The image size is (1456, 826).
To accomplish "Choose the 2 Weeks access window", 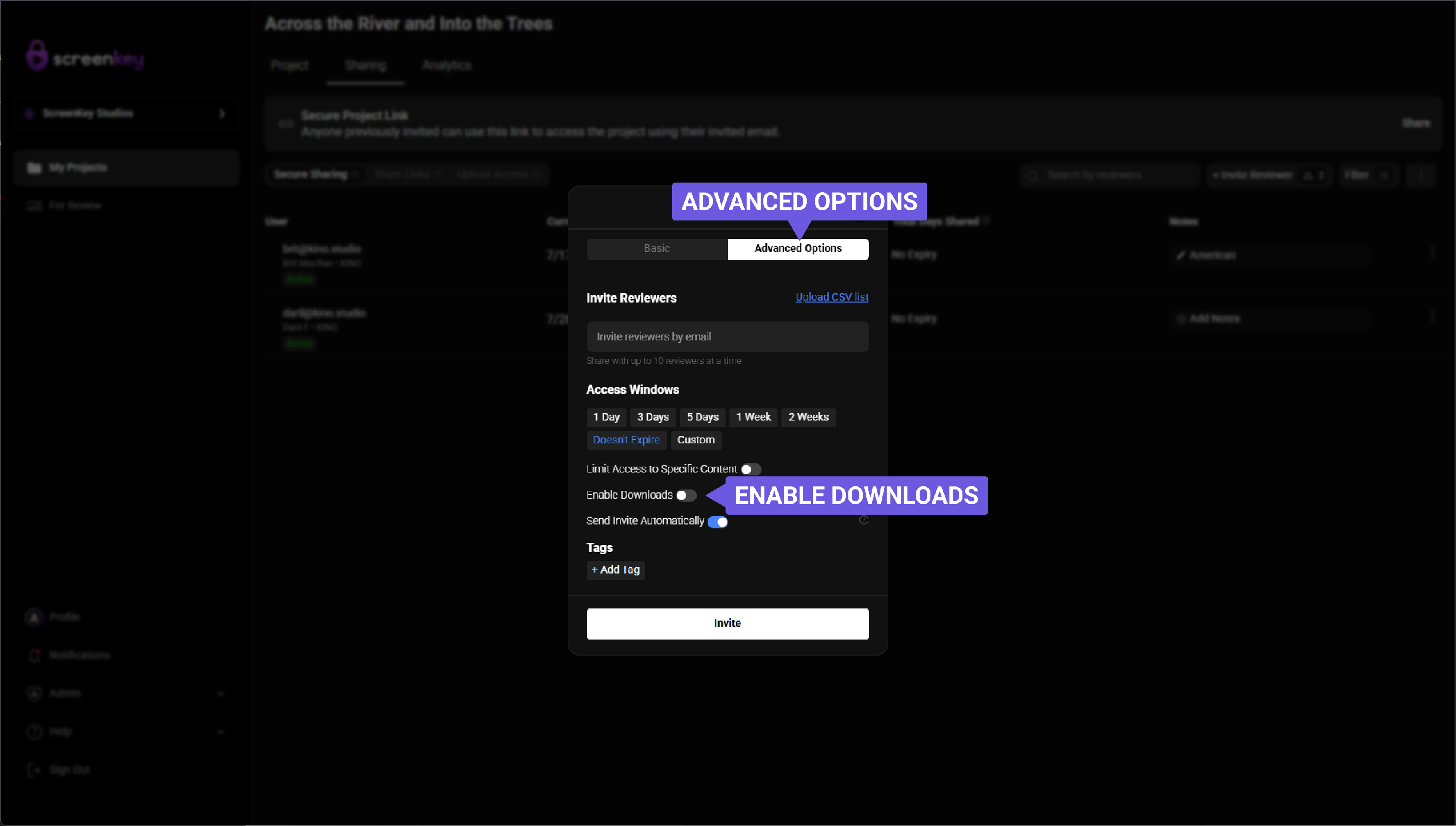I will tap(809, 417).
